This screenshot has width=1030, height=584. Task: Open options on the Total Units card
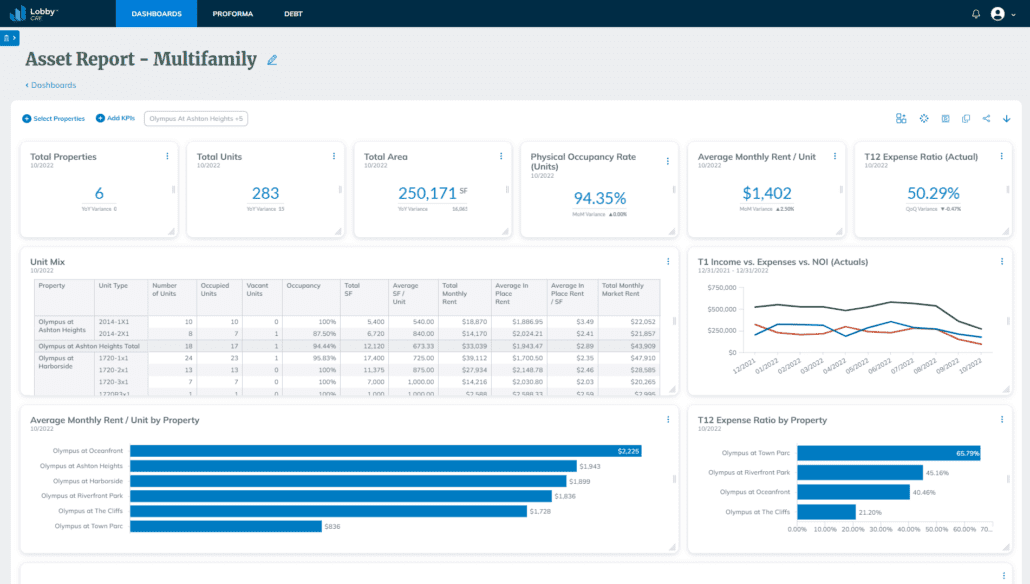pyautogui.click(x=333, y=156)
